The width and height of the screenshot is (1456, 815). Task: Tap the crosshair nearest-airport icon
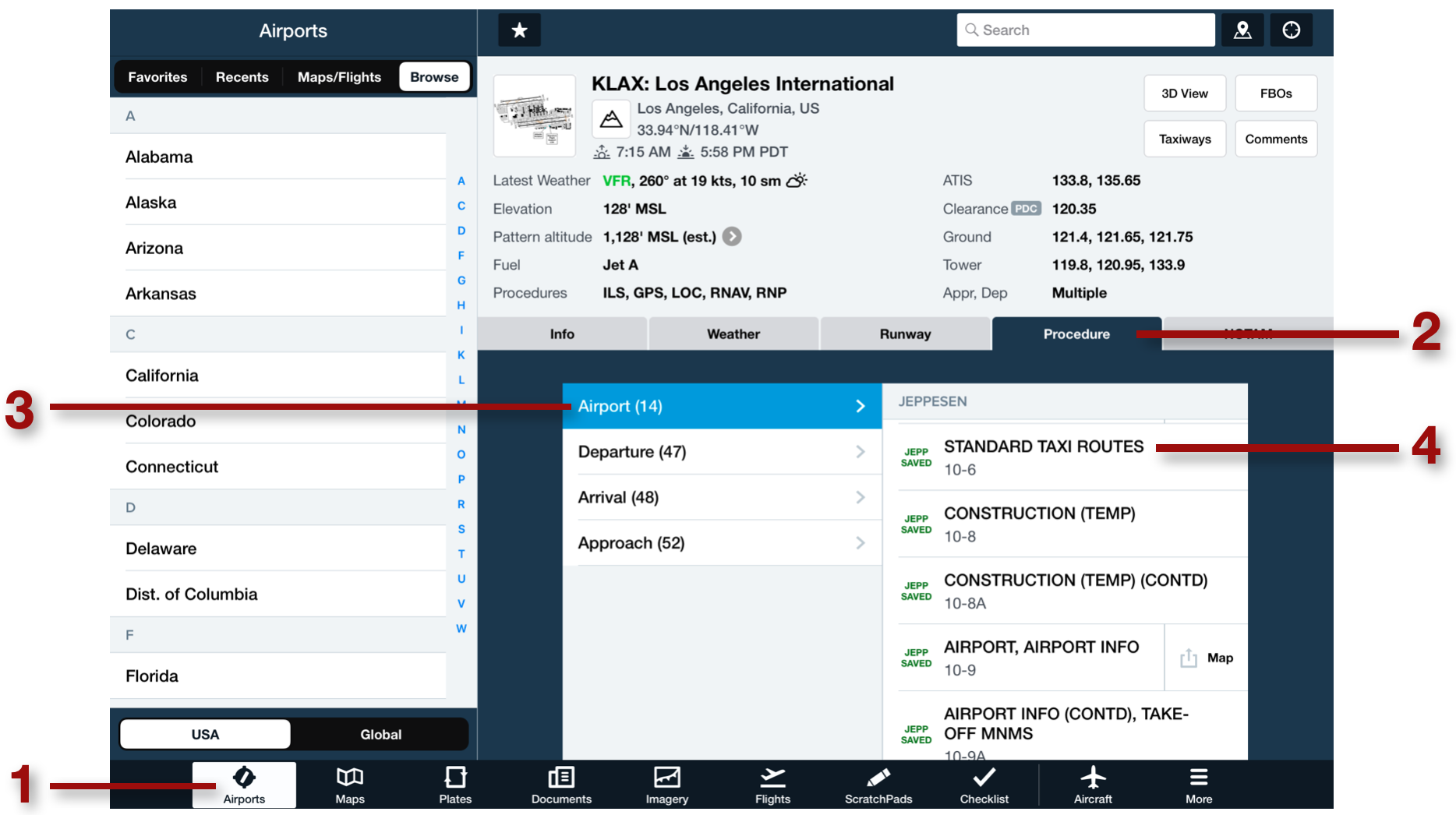[1292, 30]
